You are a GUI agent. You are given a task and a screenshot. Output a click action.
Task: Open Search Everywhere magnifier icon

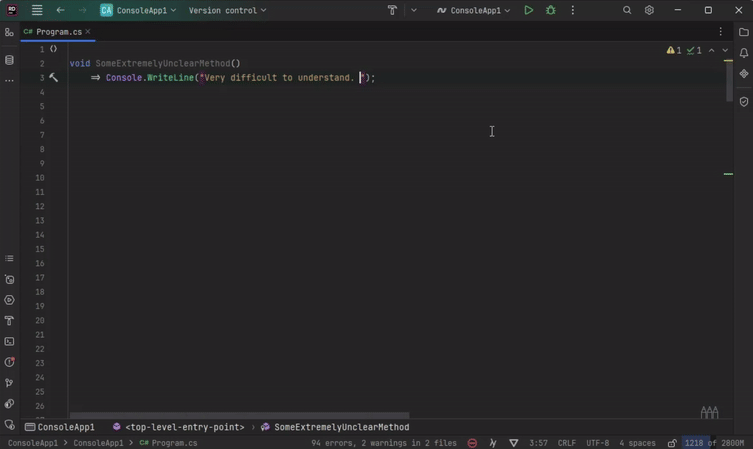tap(627, 10)
